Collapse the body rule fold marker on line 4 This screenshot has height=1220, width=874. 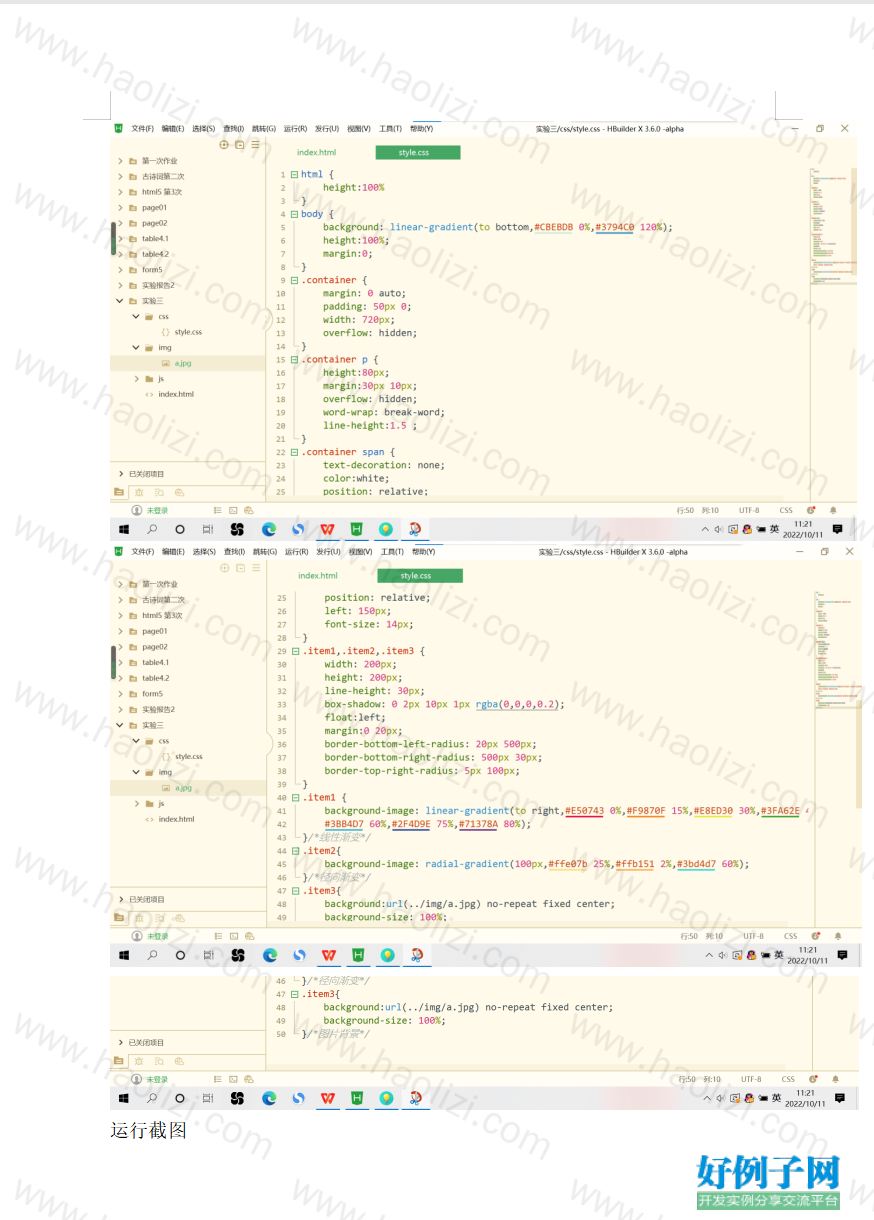click(x=294, y=214)
